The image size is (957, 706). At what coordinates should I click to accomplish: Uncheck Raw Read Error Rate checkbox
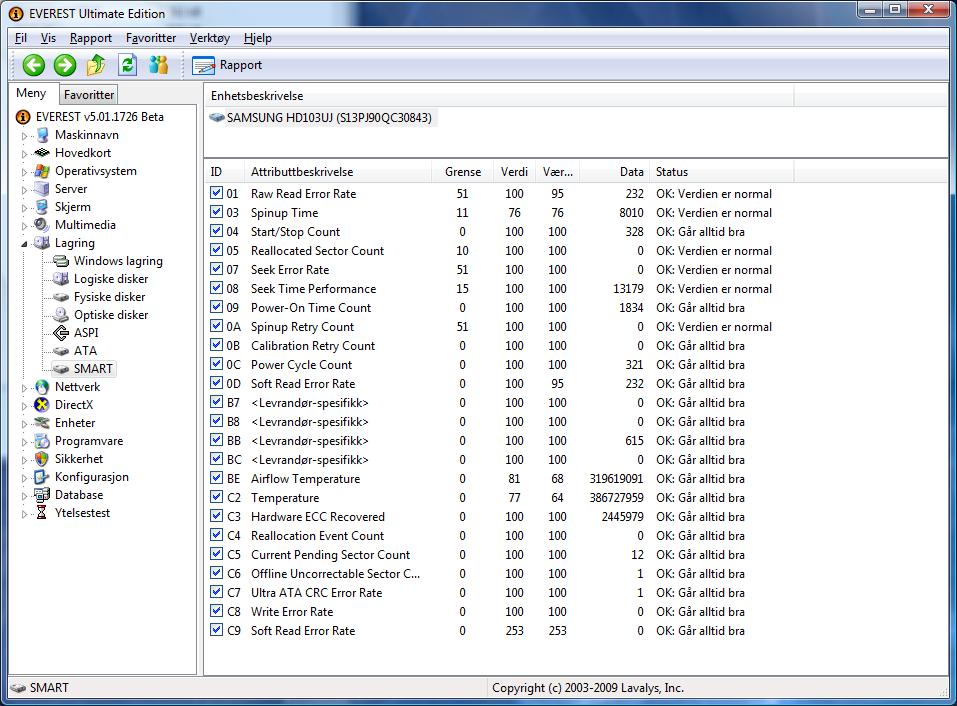coord(216,193)
